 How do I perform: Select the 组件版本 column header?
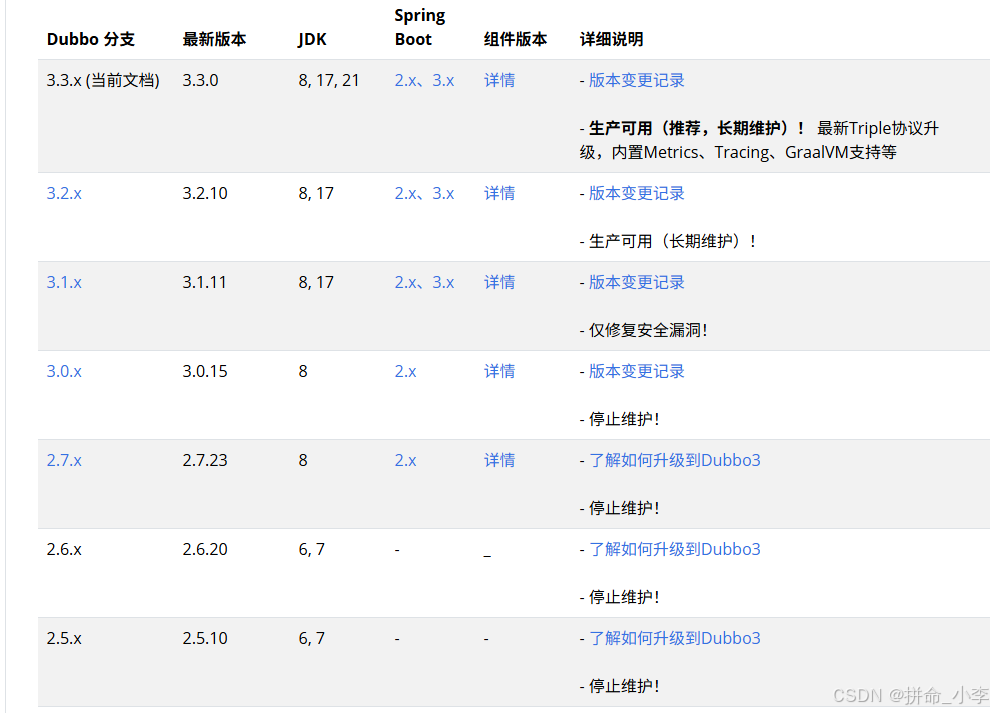click(515, 39)
